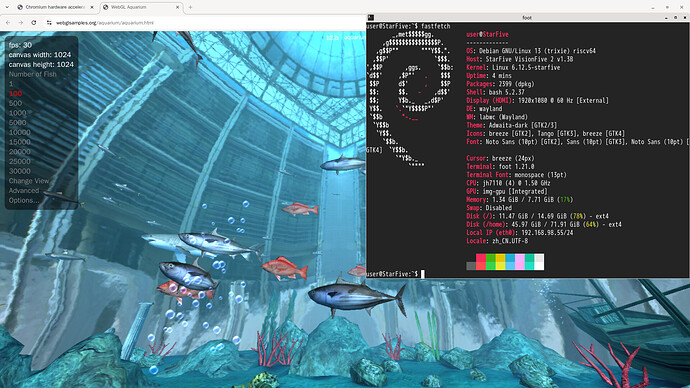This screenshot has width=690, height=388.
Task: Click the Locale: zh_CN.UTF-8 line
Action: coord(497,241)
